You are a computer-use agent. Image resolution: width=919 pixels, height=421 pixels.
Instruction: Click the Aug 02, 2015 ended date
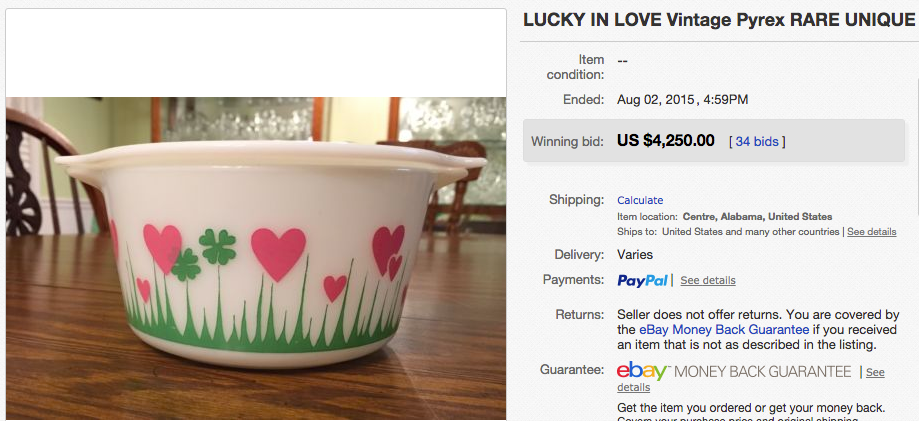(x=682, y=99)
